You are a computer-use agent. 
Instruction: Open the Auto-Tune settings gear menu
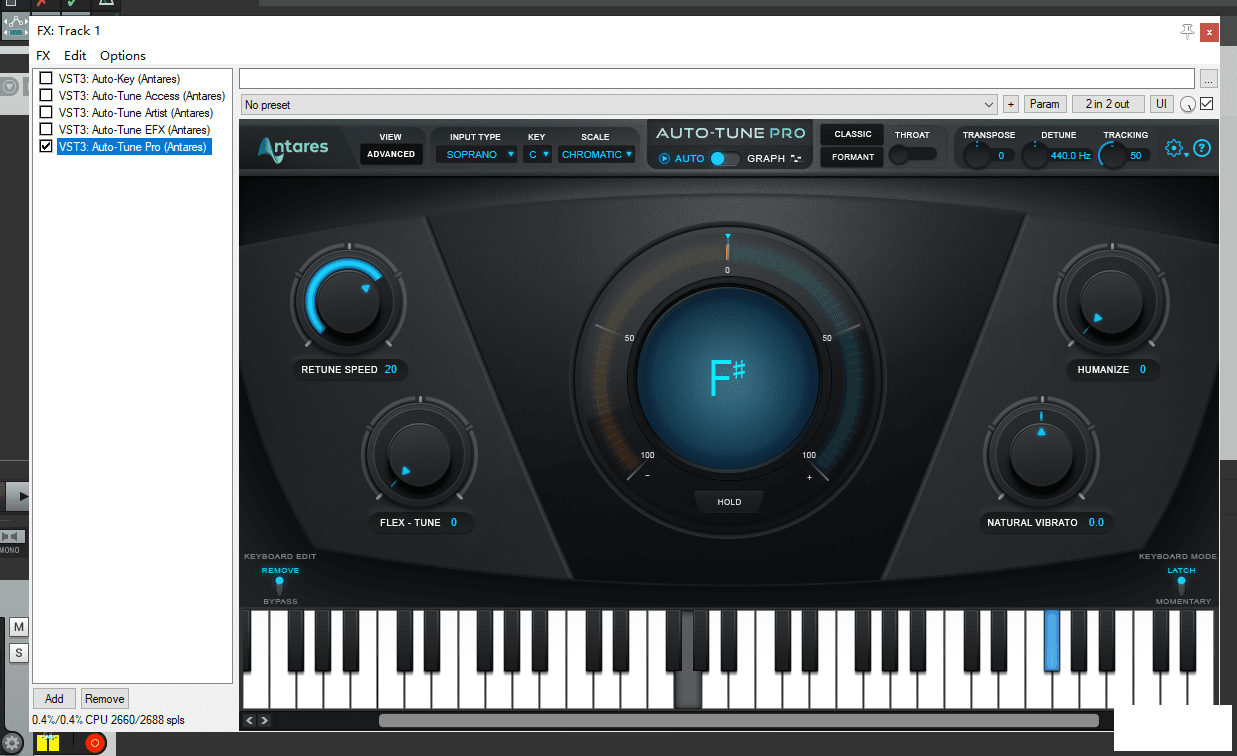(1175, 148)
